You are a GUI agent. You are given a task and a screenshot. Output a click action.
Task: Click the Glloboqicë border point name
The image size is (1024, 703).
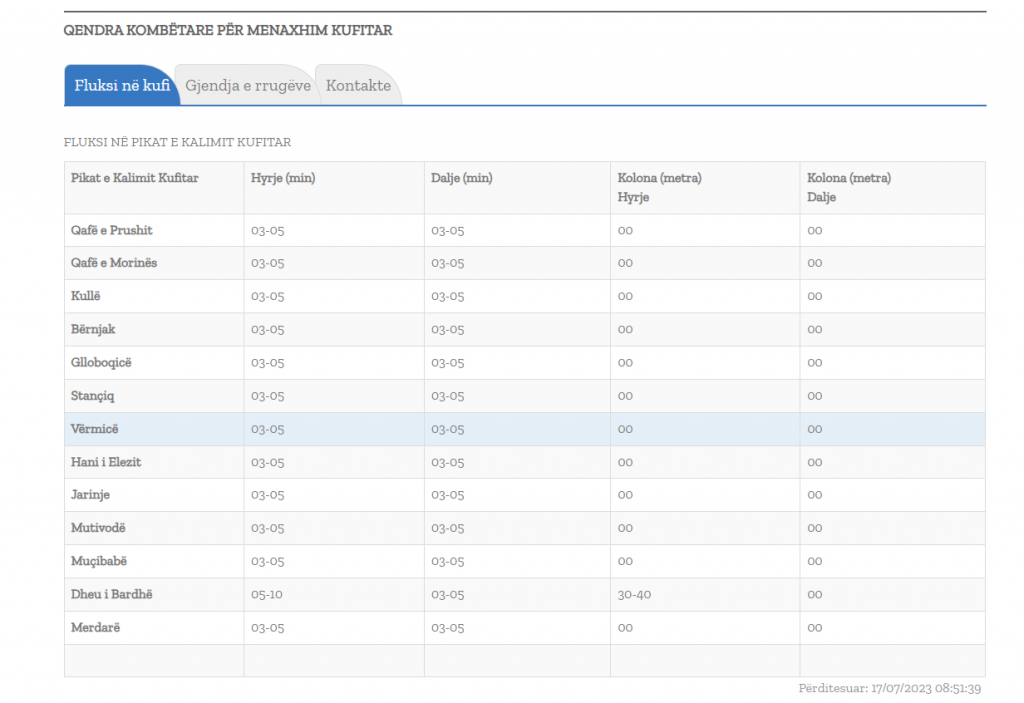tap(101, 362)
